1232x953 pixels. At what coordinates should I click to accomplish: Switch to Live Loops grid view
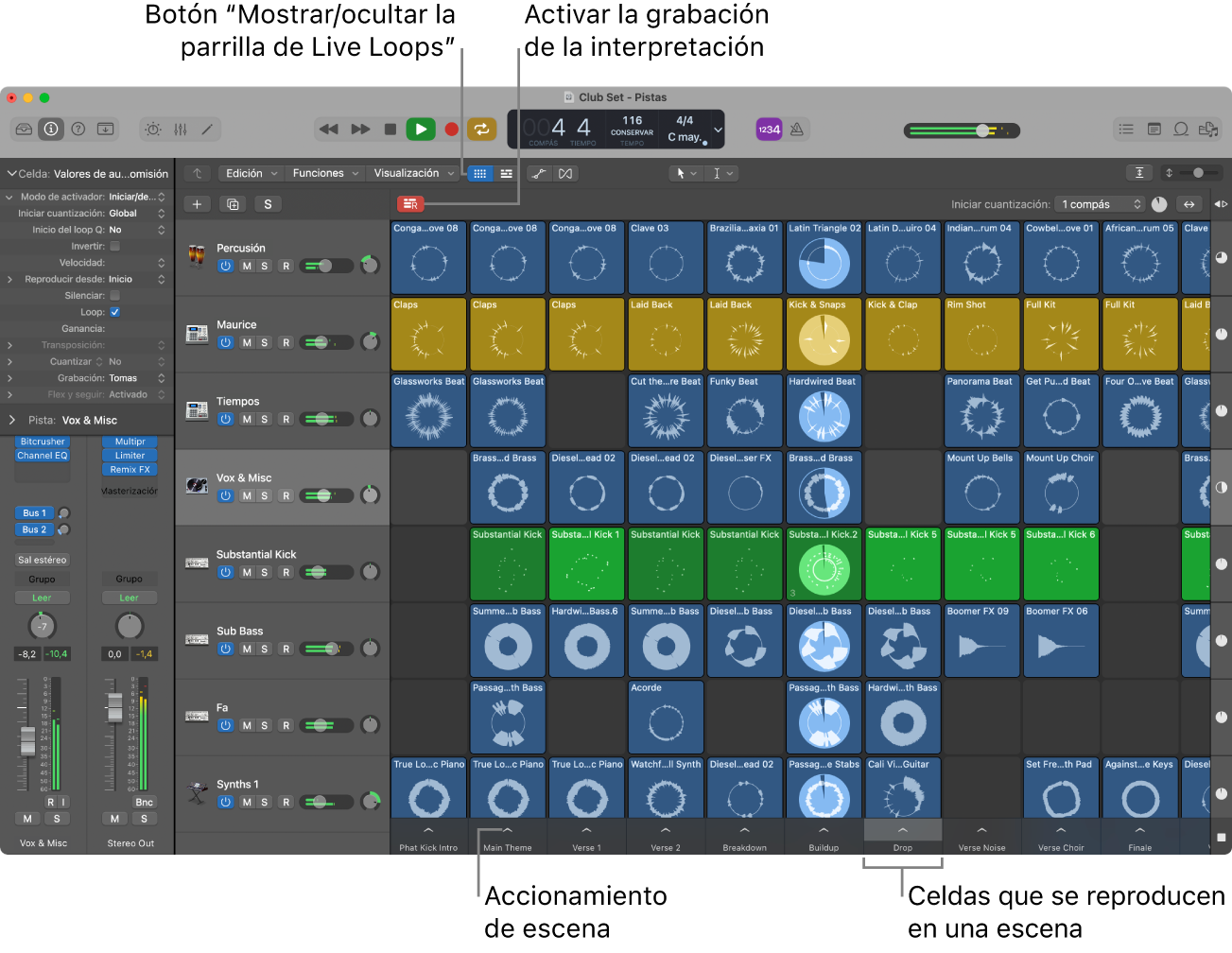[x=480, y=174]
